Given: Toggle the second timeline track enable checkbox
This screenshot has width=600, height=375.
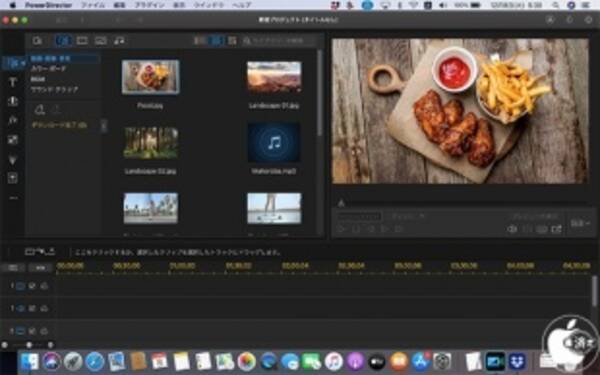Looking at the screenshot, I should pyautogui.click(x=32, y=308).
